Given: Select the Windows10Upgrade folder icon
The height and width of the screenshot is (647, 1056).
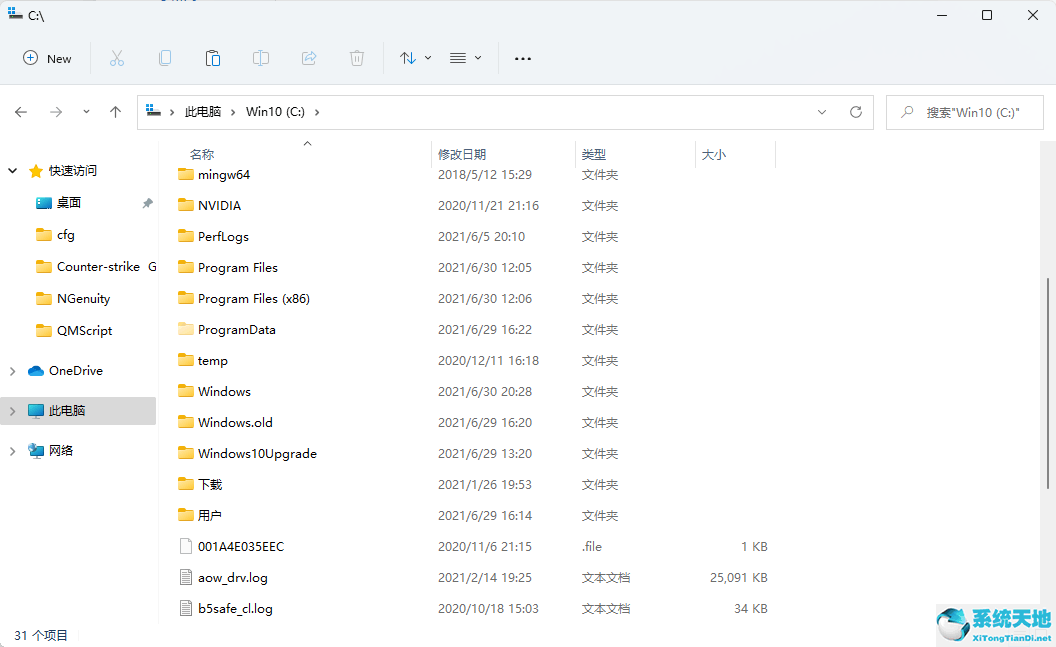Looking at the screenshot, I should point(186,453).
